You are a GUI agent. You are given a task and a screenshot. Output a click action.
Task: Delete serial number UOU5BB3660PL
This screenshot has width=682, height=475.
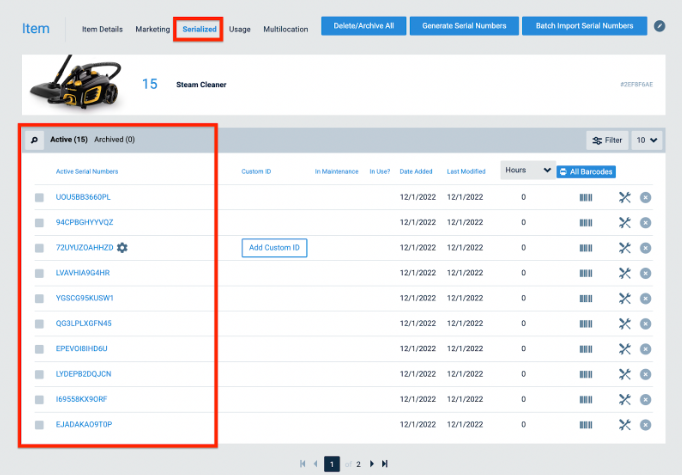pos(645,197)
